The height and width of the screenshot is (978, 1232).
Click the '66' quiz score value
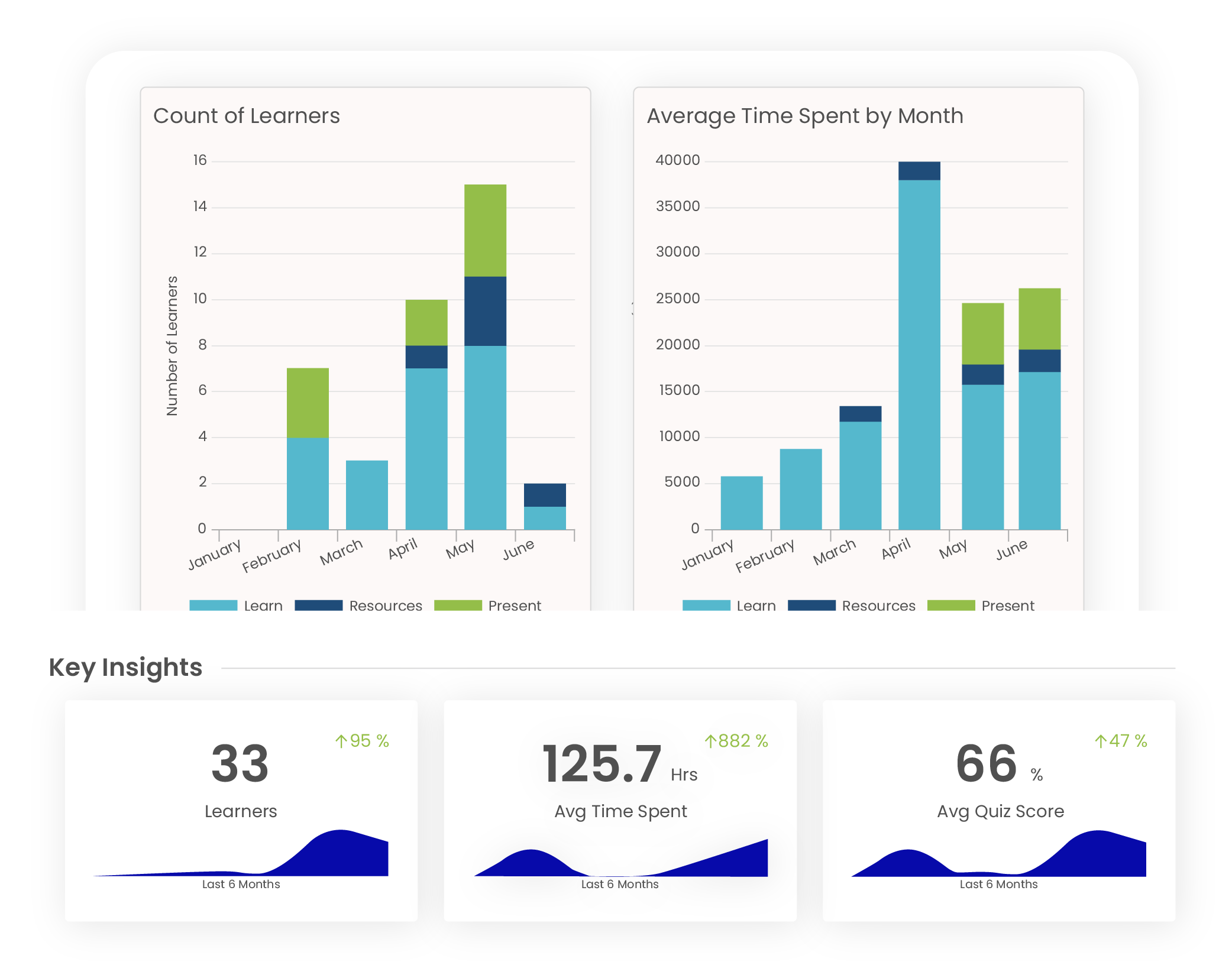pyautogui.click(x=987, y=764)
